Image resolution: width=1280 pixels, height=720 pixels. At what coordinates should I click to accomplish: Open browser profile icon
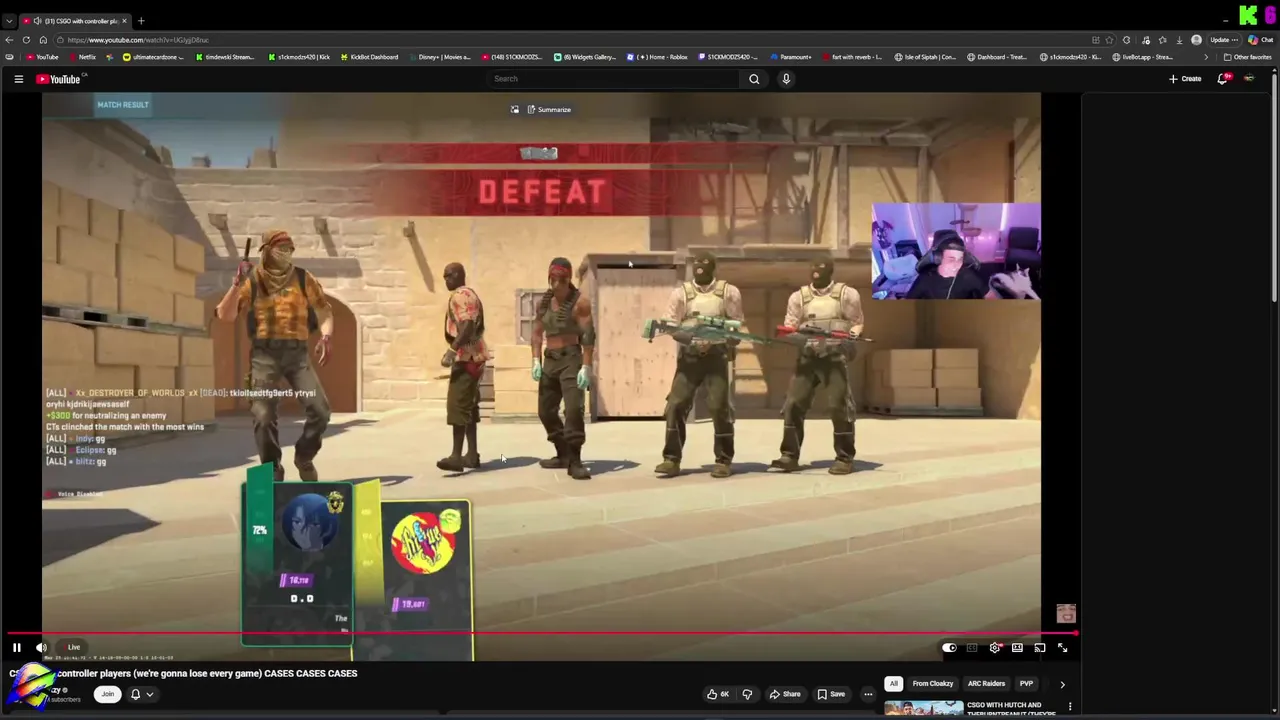1196,40
